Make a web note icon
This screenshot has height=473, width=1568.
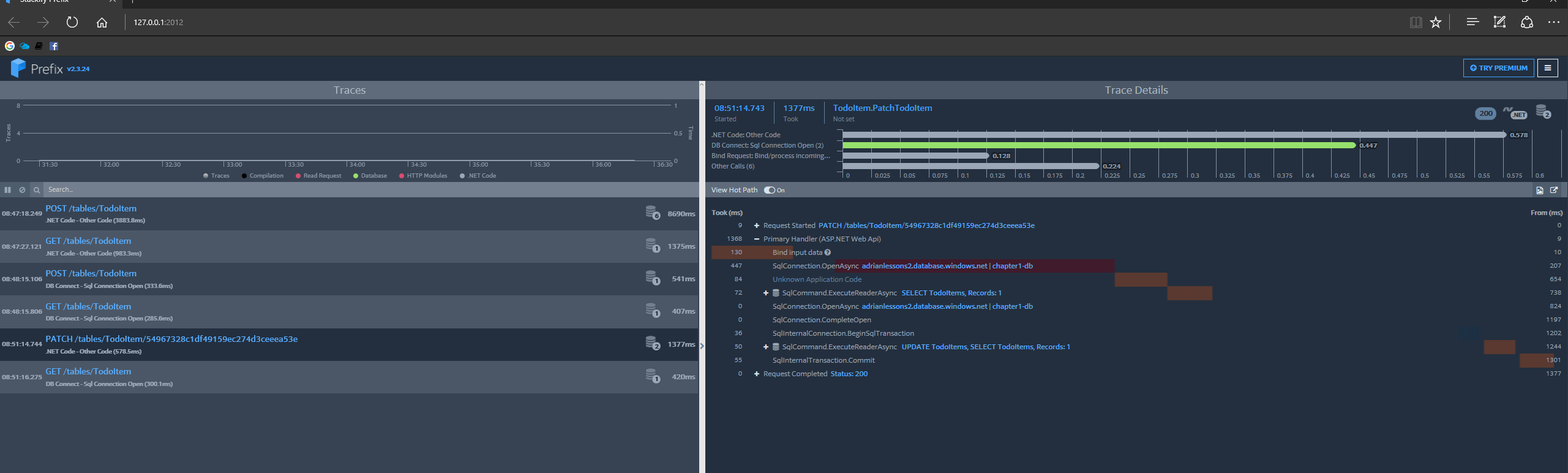(x=1499, y=22)
